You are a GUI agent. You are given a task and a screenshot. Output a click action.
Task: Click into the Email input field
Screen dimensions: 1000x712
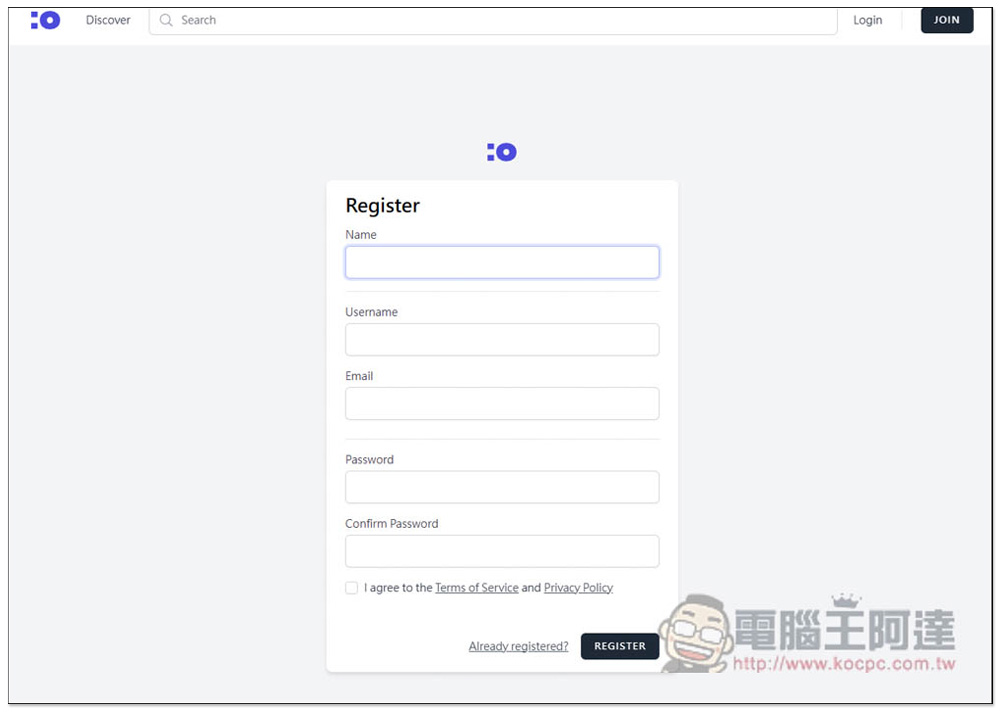pyautogui.click(x=502, y=403)
